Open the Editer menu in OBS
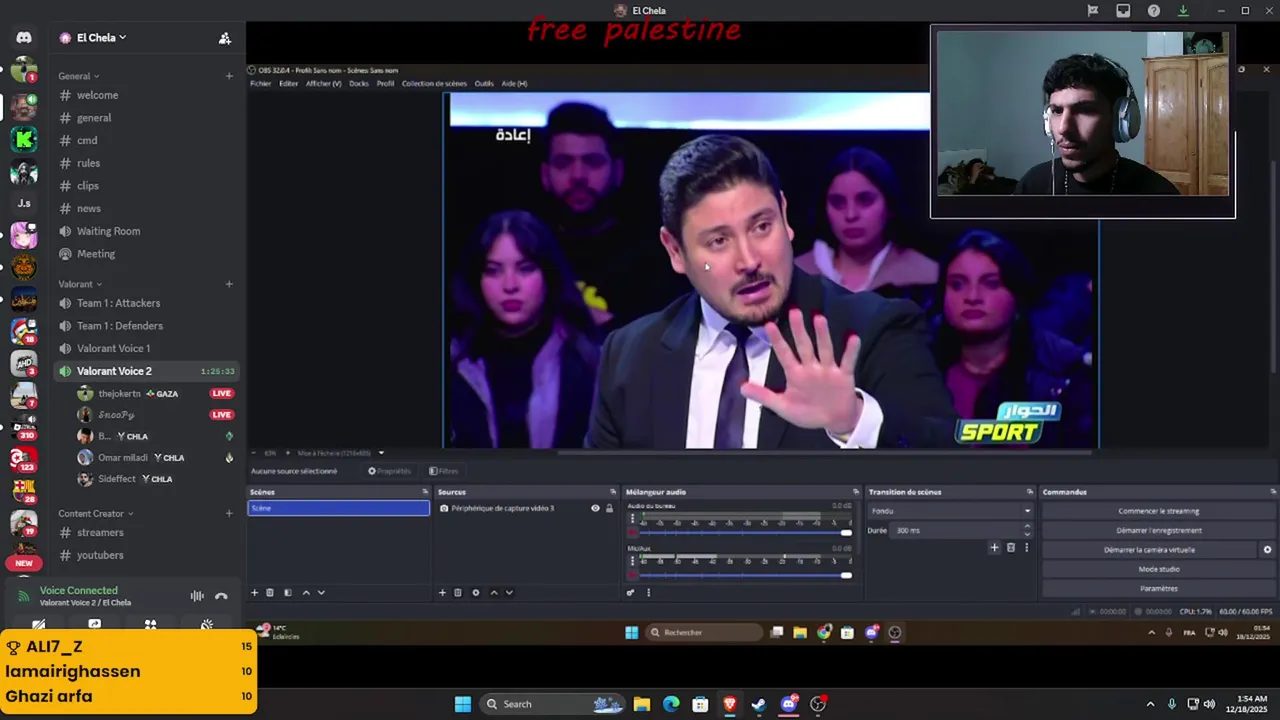The width and height of the screenshot is (1280, 720). (288, 84)
